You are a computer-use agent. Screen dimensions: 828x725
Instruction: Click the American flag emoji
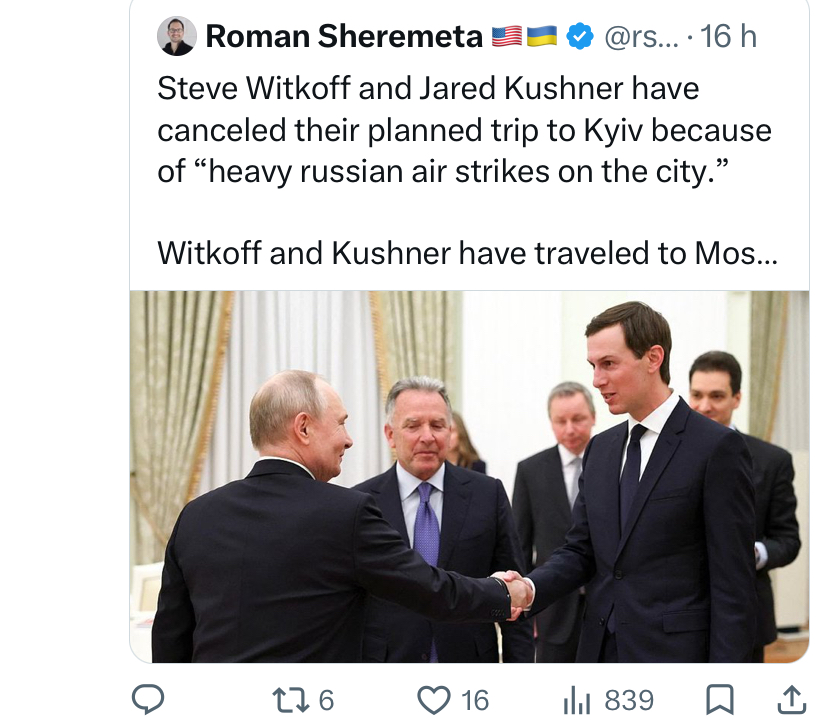pyautogui.click(x=507, y=36)
